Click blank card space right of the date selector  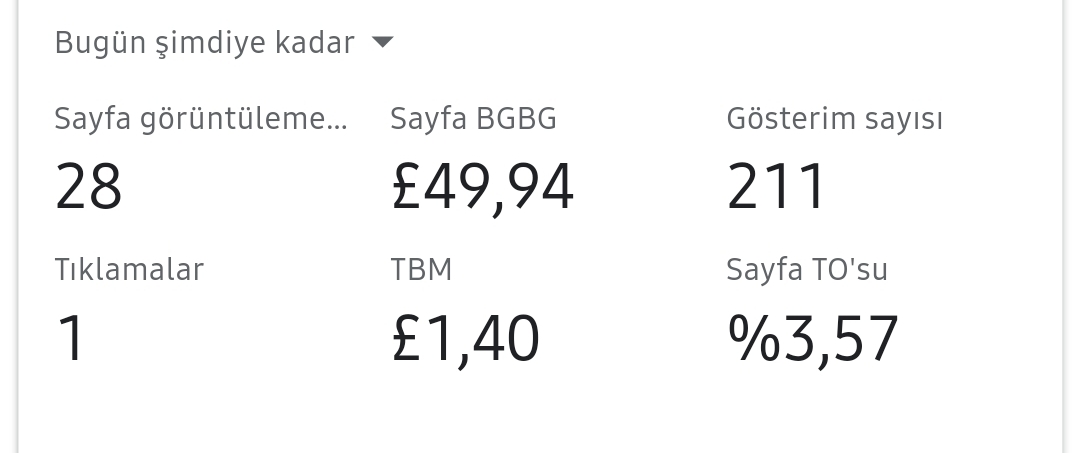(723, 43)
